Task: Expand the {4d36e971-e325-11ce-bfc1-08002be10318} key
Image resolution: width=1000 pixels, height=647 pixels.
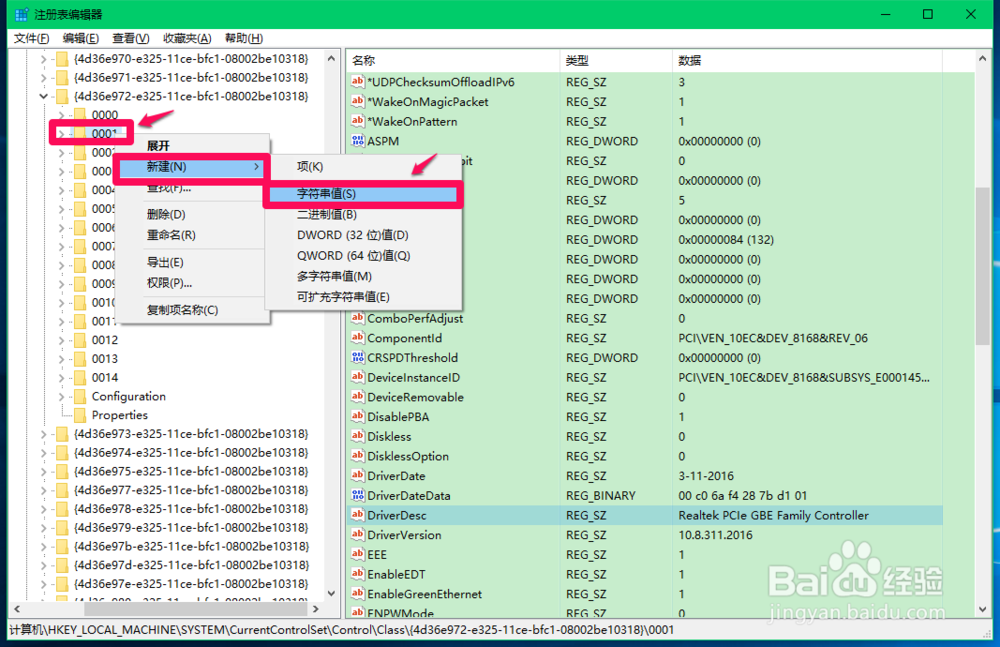Action: point(43,78)
